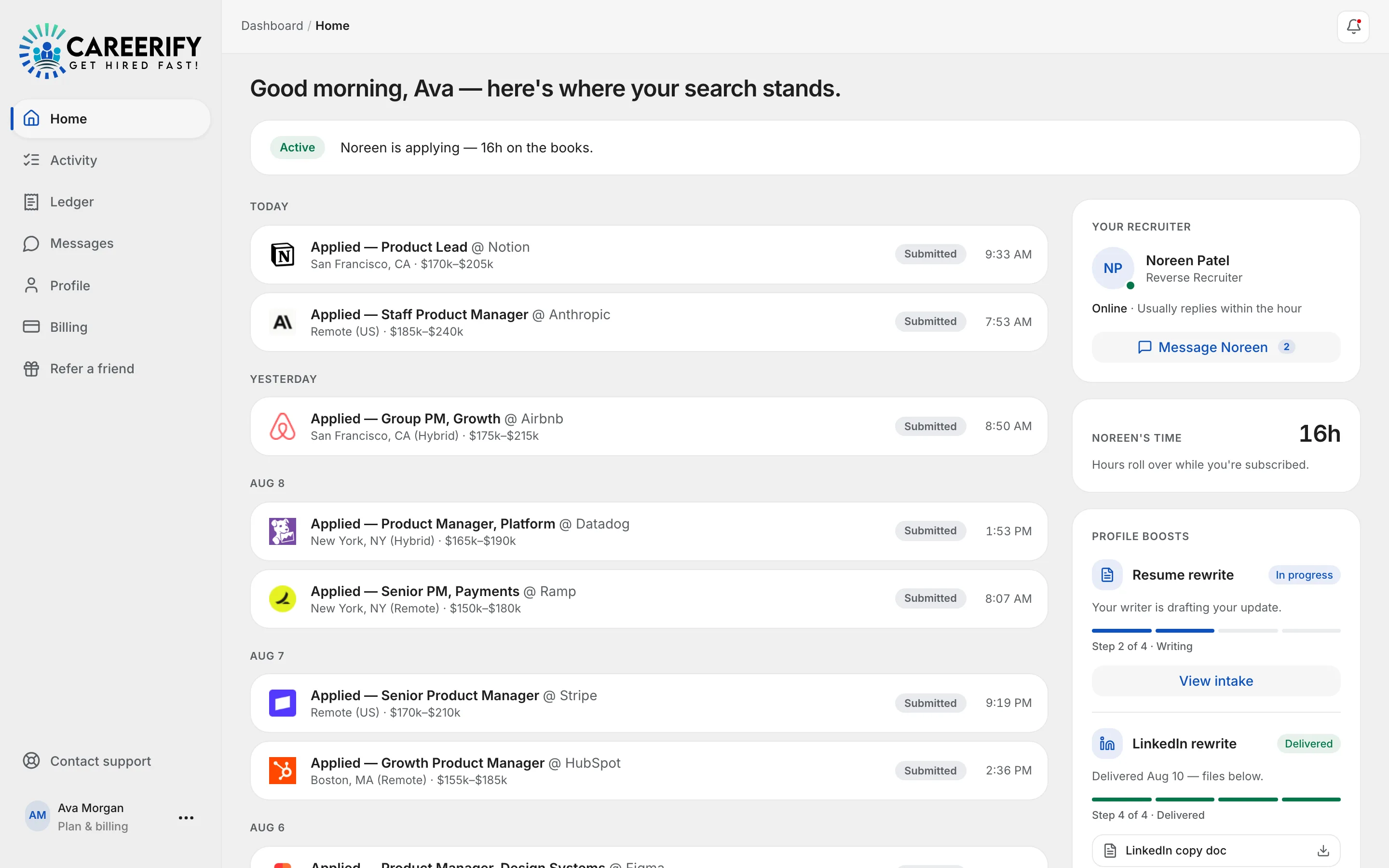Open the Staff Product Manager @ Anthropic card
The height and width of the screenshot is (868, 1389).
(x=649, y=322)
